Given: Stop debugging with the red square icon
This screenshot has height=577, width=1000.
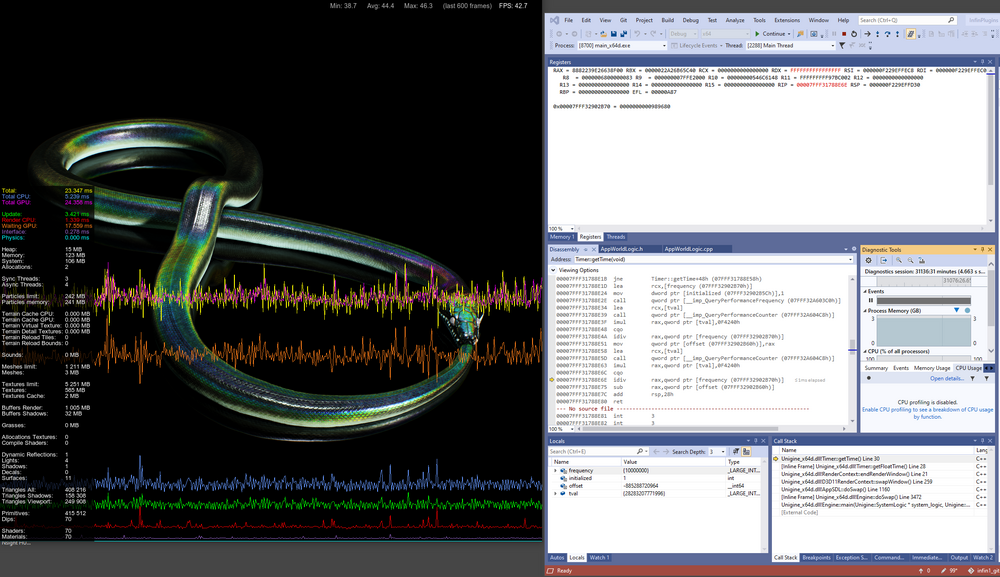Looking at the screenshot, I should click(844, 33).
